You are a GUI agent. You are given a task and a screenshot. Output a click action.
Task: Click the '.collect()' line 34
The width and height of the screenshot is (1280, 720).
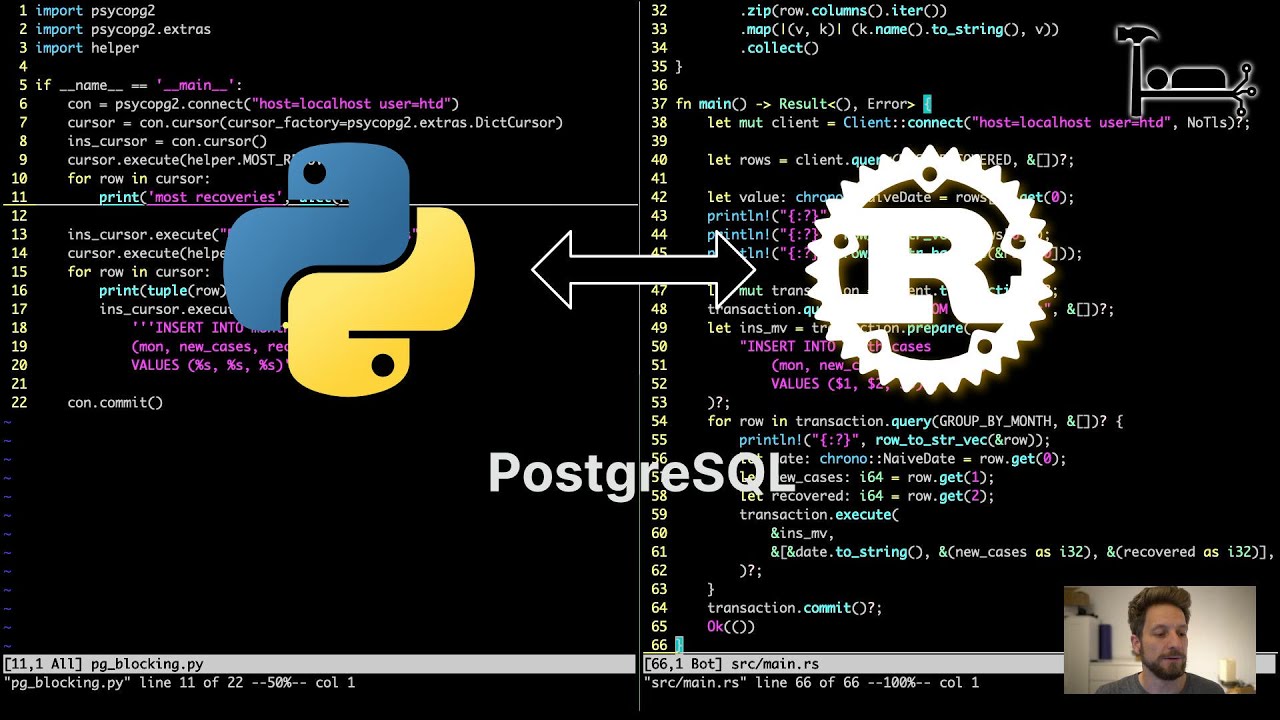[x=779, y=48]
